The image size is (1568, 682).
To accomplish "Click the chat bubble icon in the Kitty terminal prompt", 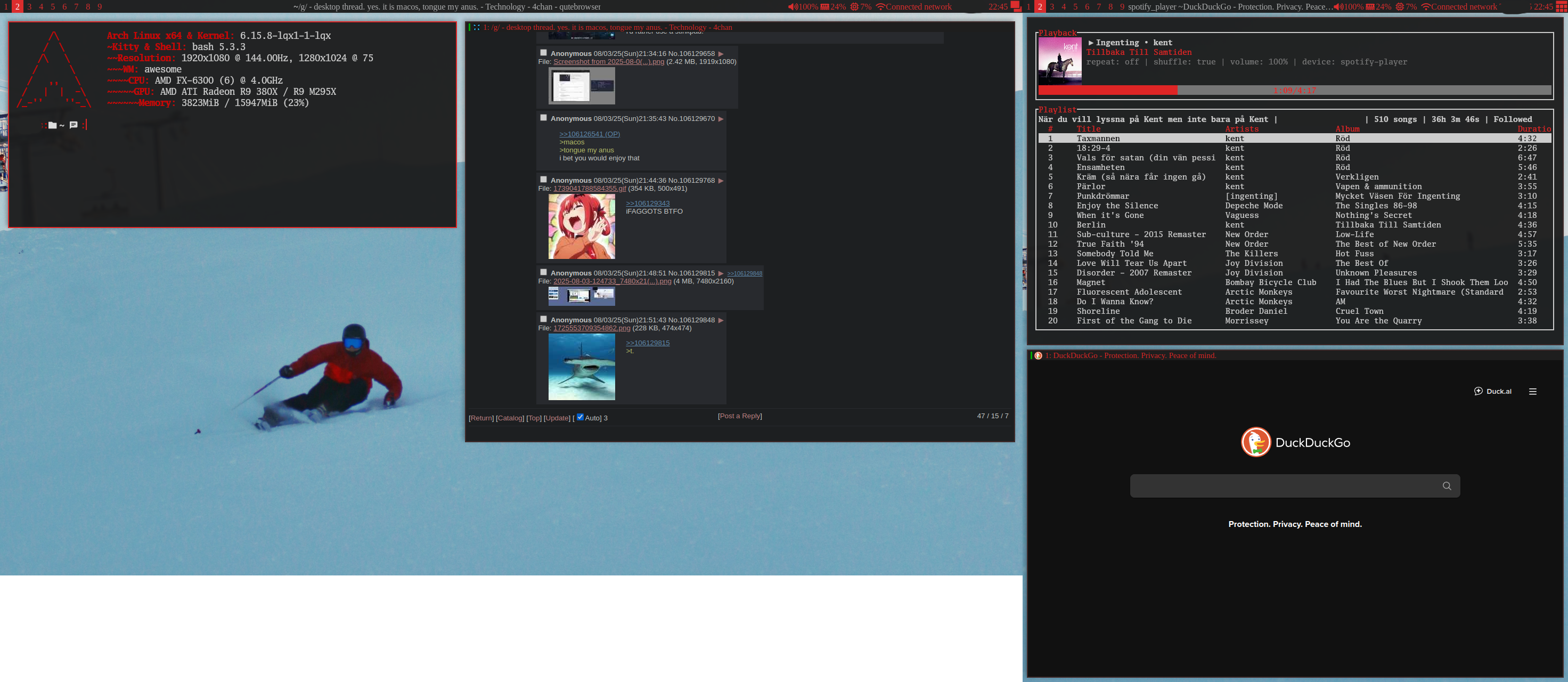I will click(73, 125).
